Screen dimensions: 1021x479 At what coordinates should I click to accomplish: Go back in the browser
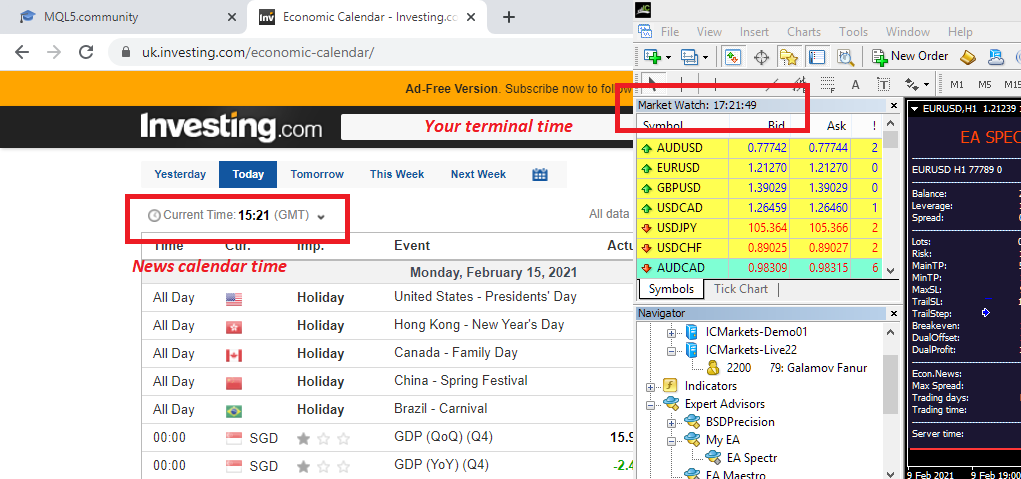coord(21,53)
